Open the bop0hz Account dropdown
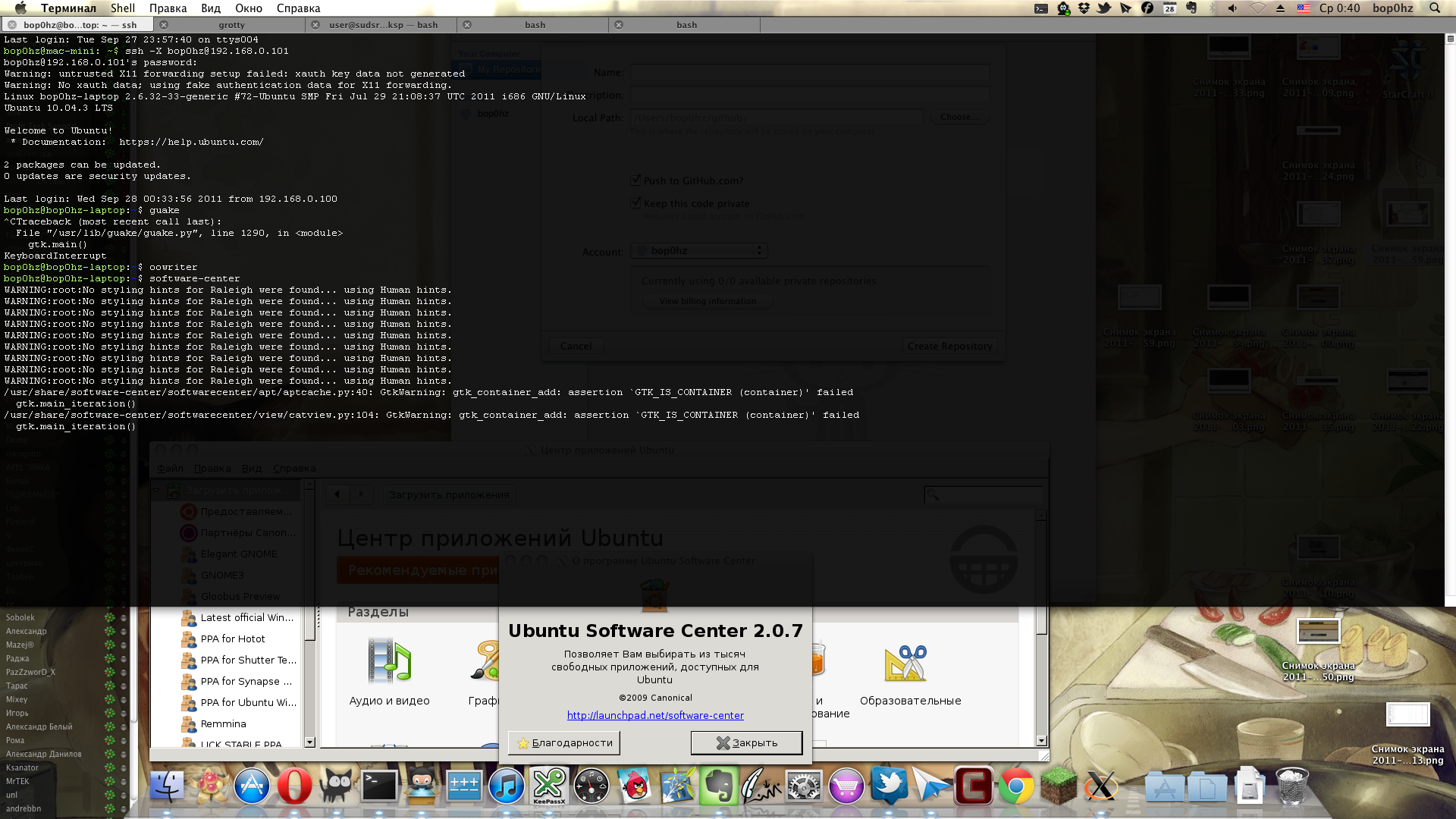This screenshot has width=1456, height=819. click(x=699, y=251)
